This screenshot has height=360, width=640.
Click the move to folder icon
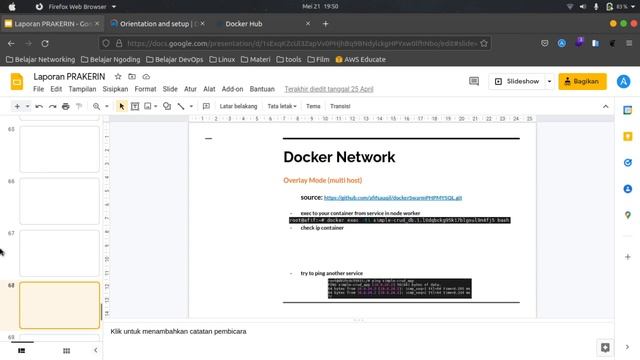(132, 76)
